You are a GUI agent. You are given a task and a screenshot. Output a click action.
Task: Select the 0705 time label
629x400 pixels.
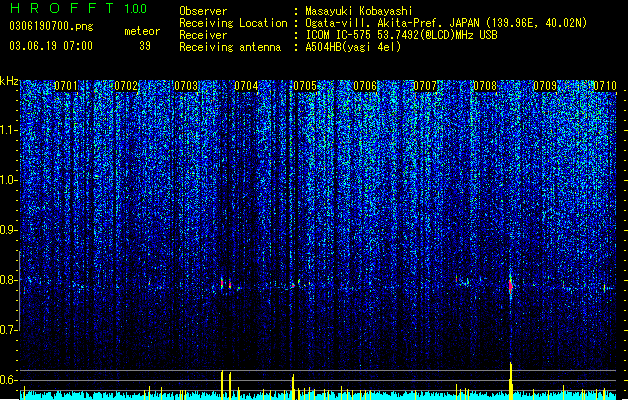pos(305,86)
